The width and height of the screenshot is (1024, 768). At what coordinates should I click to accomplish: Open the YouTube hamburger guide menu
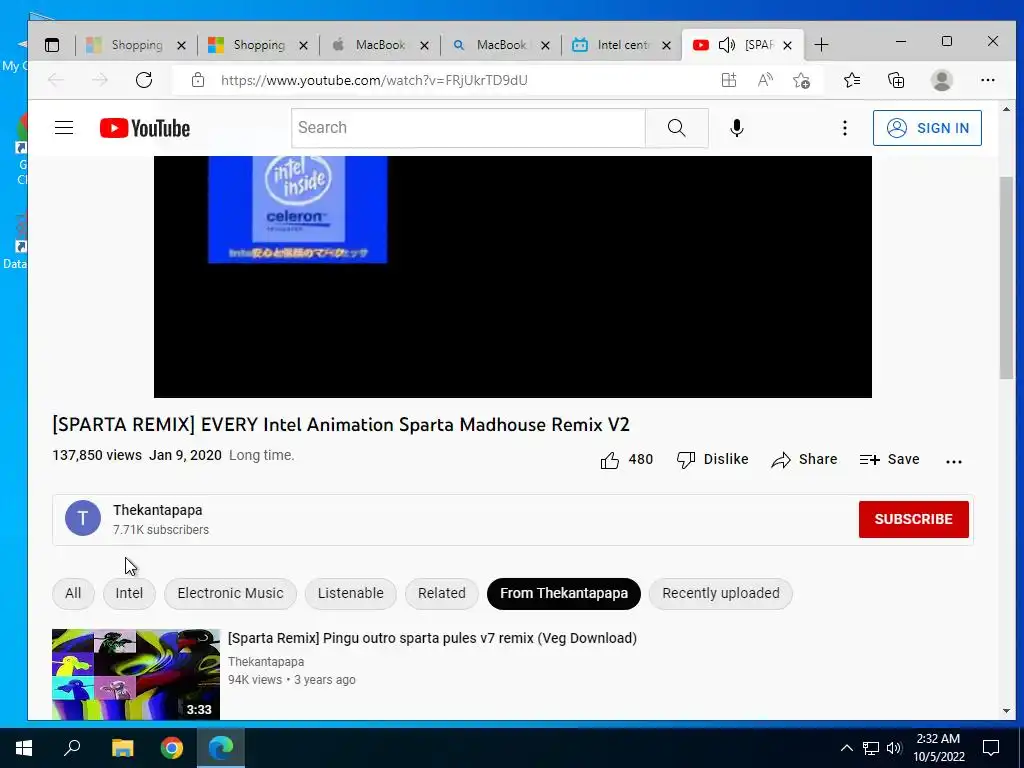pos(64,127)
